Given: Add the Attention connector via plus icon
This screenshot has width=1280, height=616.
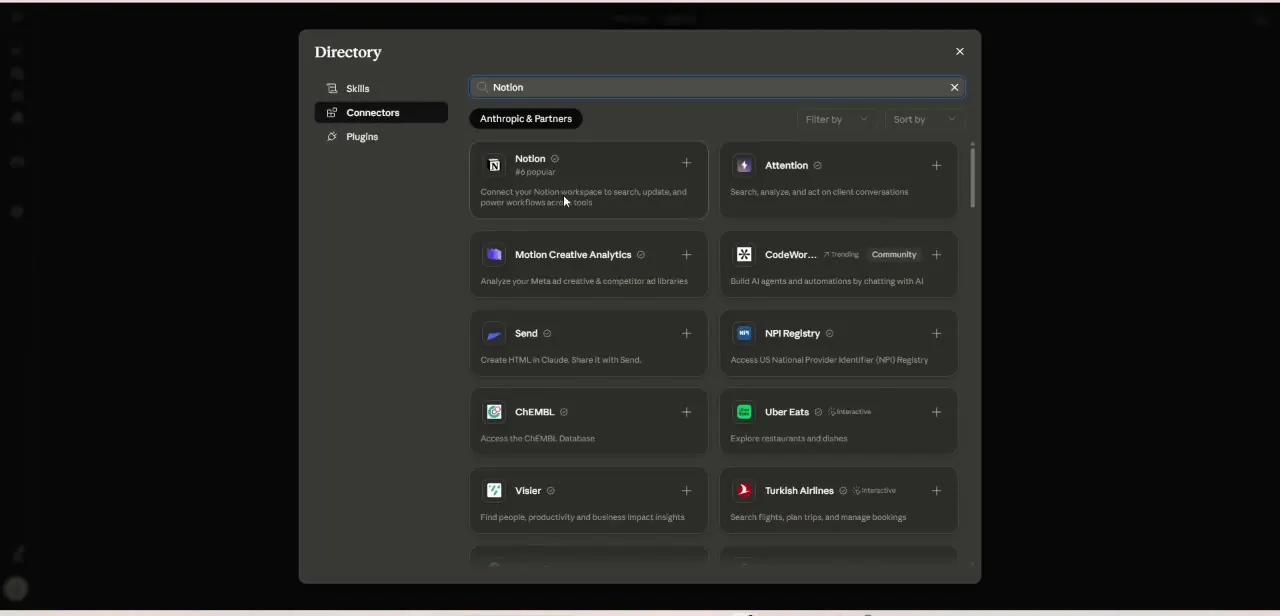Looking at the screenshot, I should (936, 165).
